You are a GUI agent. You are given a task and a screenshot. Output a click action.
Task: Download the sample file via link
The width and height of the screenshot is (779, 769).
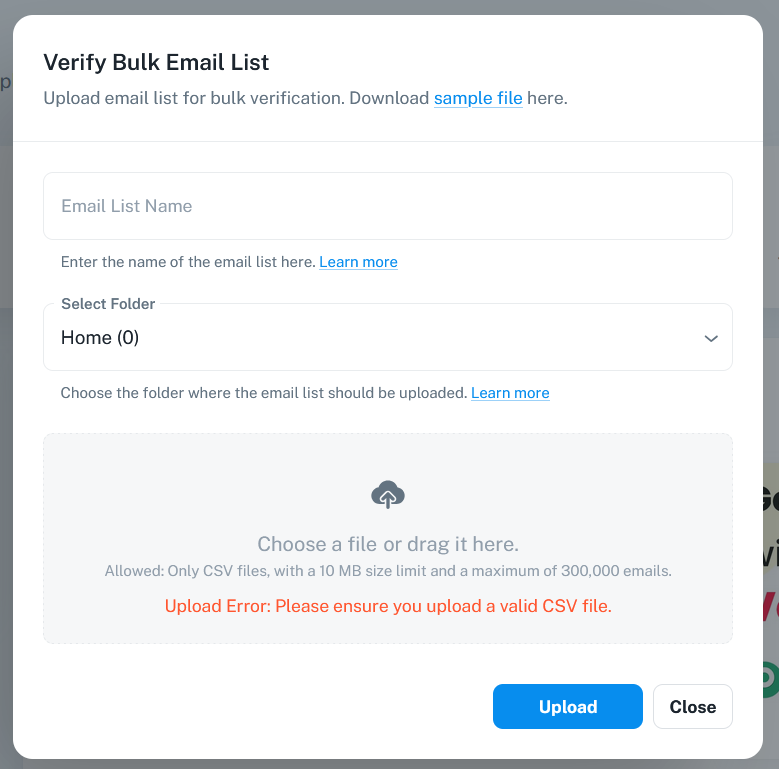(478, 99)
